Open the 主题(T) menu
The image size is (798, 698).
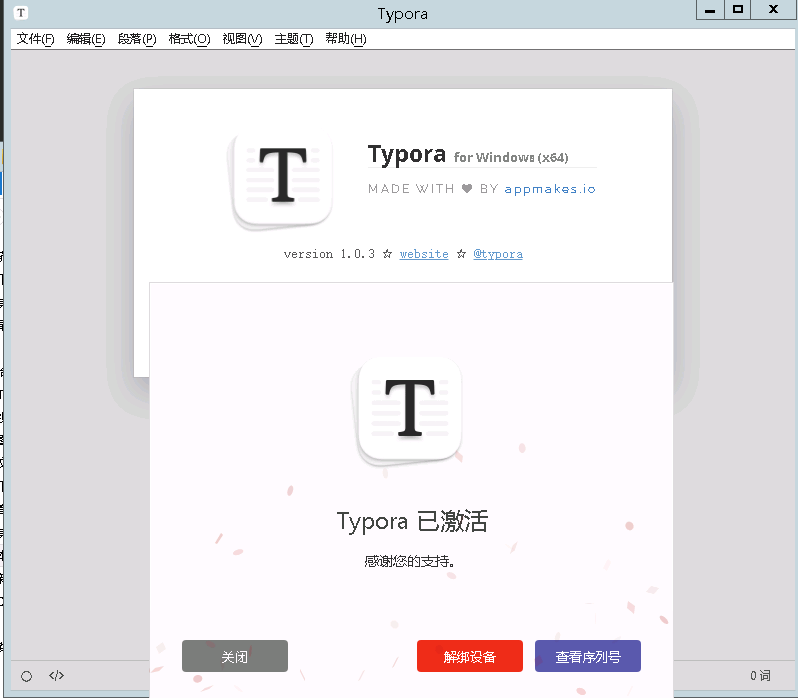pyautogui.click(x=294, y=39)
